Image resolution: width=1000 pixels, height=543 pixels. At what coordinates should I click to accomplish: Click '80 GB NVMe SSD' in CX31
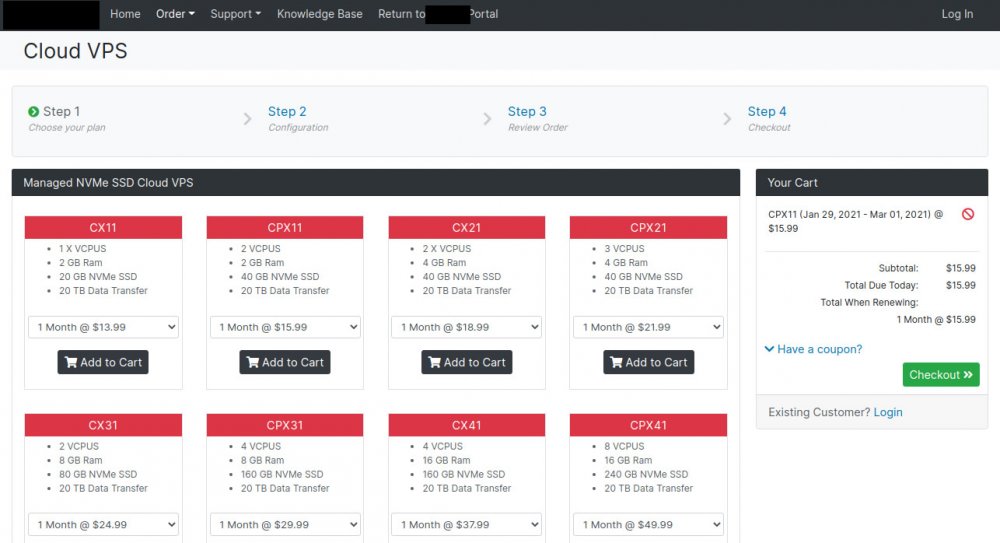(98, 474)
